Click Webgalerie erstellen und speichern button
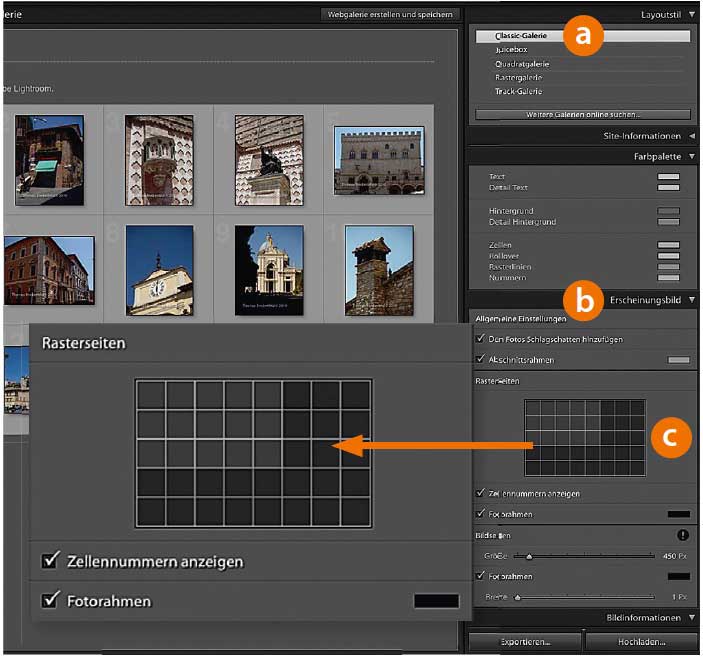This screenshot has height=658, width=703. 391,14
